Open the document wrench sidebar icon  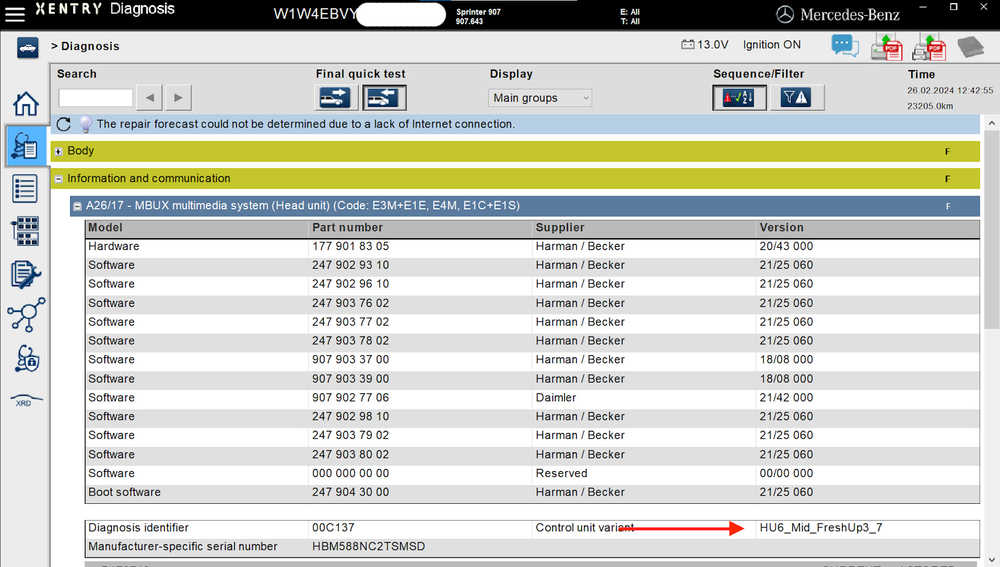(26, 274)
